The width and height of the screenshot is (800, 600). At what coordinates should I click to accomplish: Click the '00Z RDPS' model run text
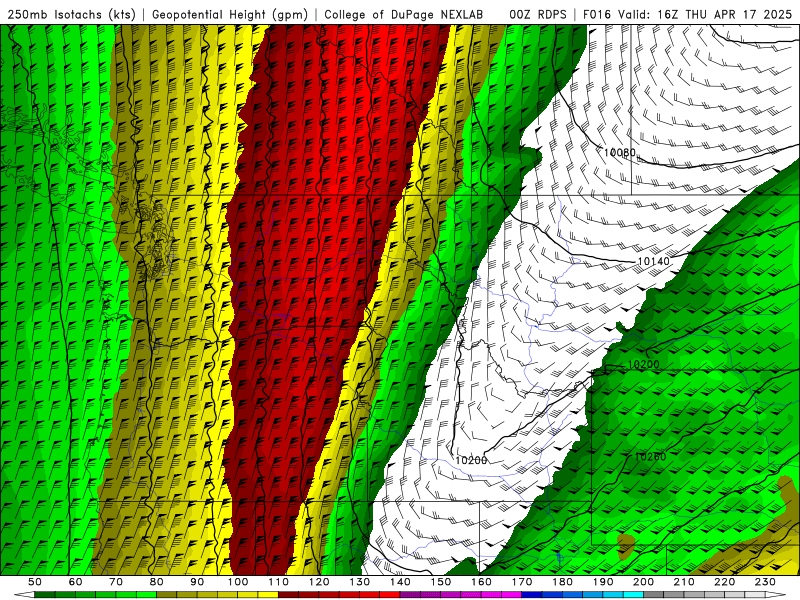pyautogui.click(x=538, y=15)
